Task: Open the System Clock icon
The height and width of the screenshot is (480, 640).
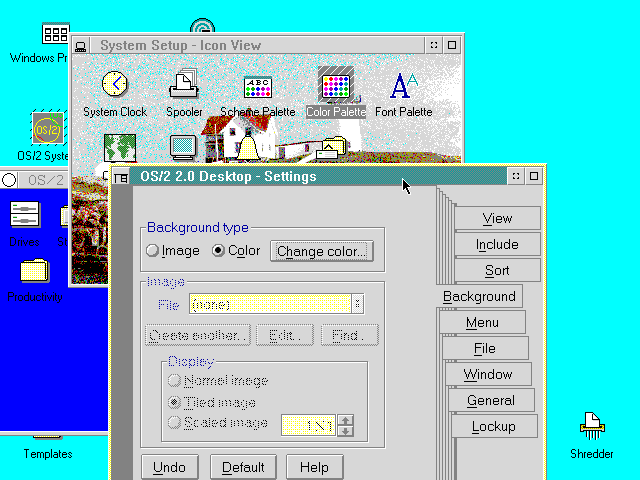Action: tap(115, 84)
